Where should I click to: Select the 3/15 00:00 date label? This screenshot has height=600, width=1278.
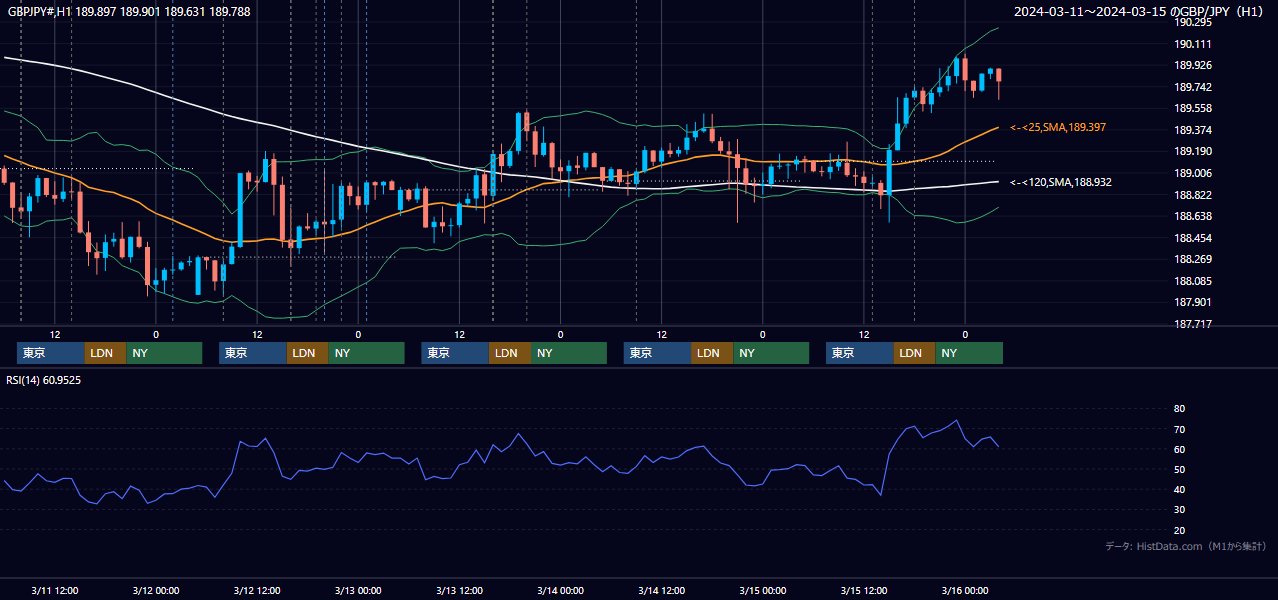(763, 591)
